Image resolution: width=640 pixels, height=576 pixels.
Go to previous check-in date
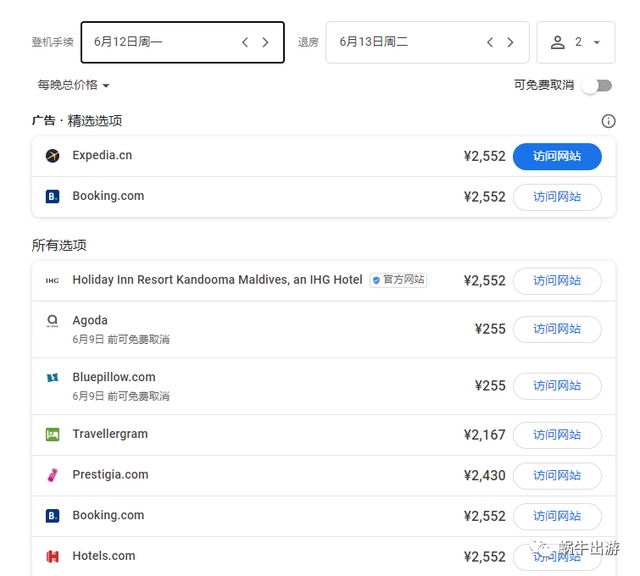245,42
